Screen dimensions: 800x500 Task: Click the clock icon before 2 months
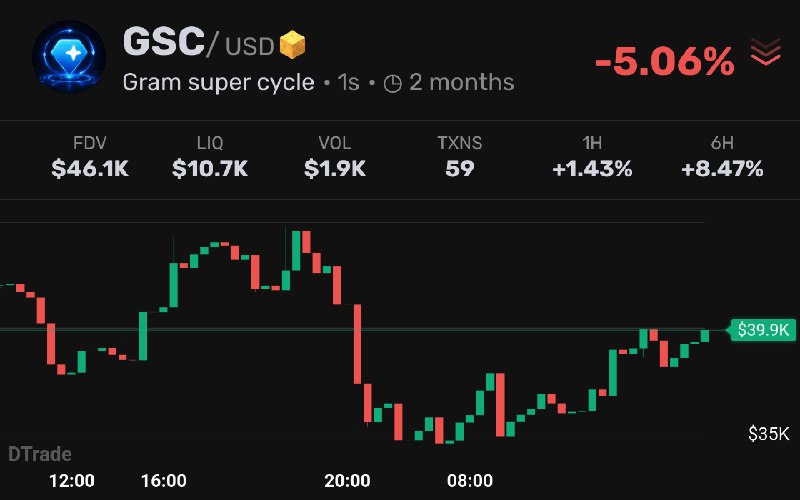[392, 83]
